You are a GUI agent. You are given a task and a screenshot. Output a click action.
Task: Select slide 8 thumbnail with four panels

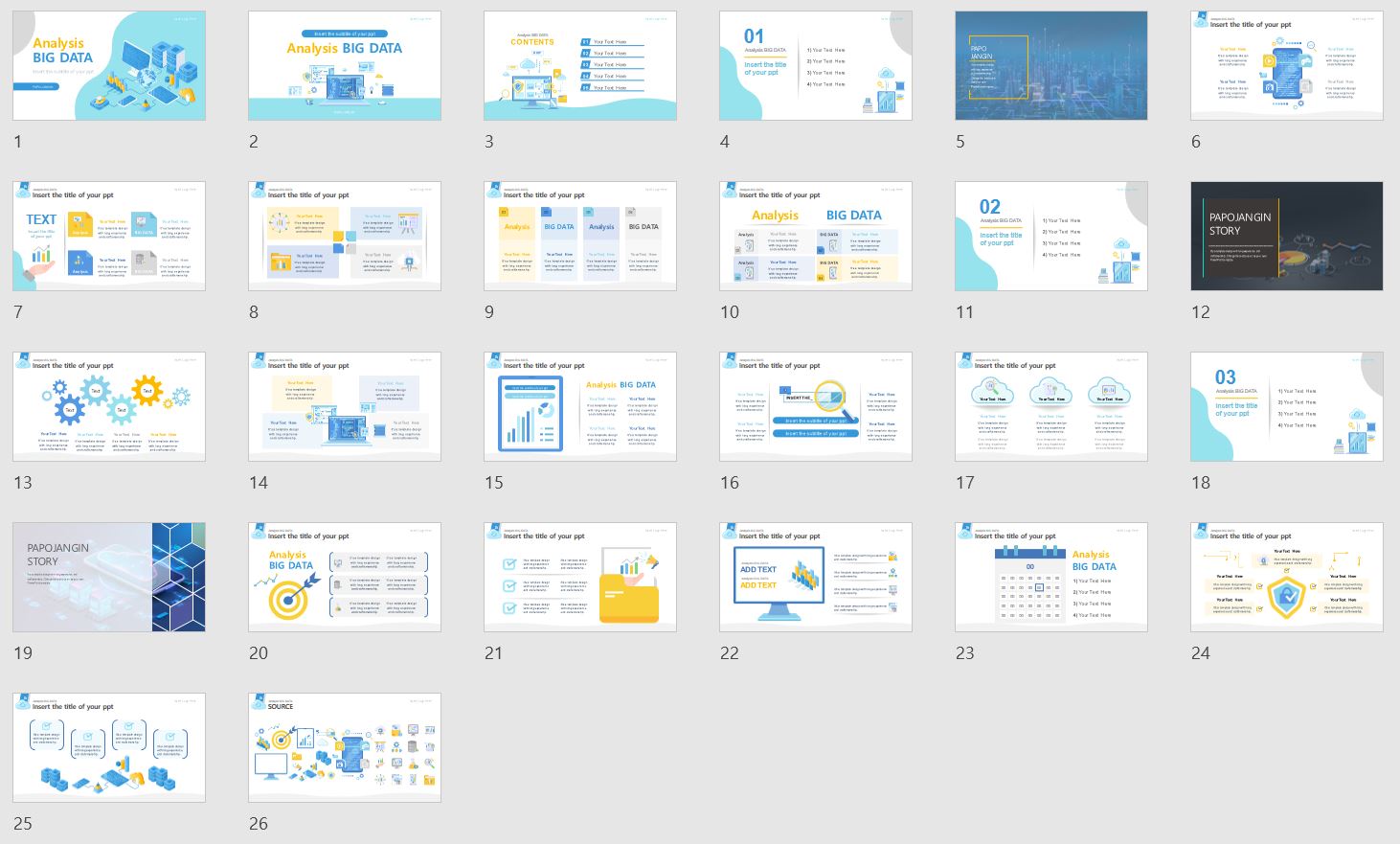tap(345, 236)
